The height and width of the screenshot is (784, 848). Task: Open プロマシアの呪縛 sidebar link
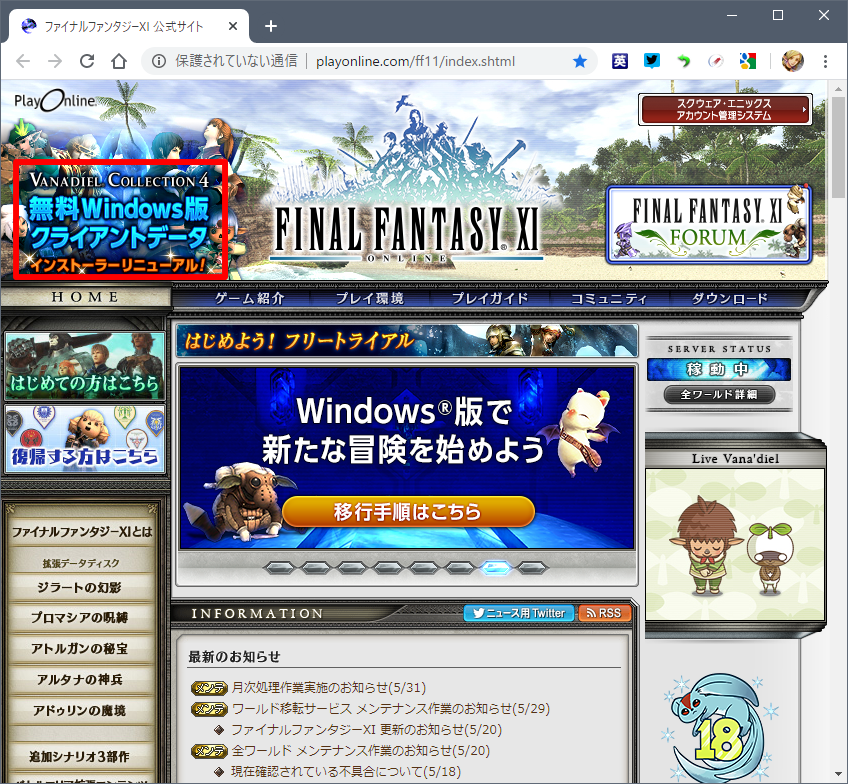(80, 617)
